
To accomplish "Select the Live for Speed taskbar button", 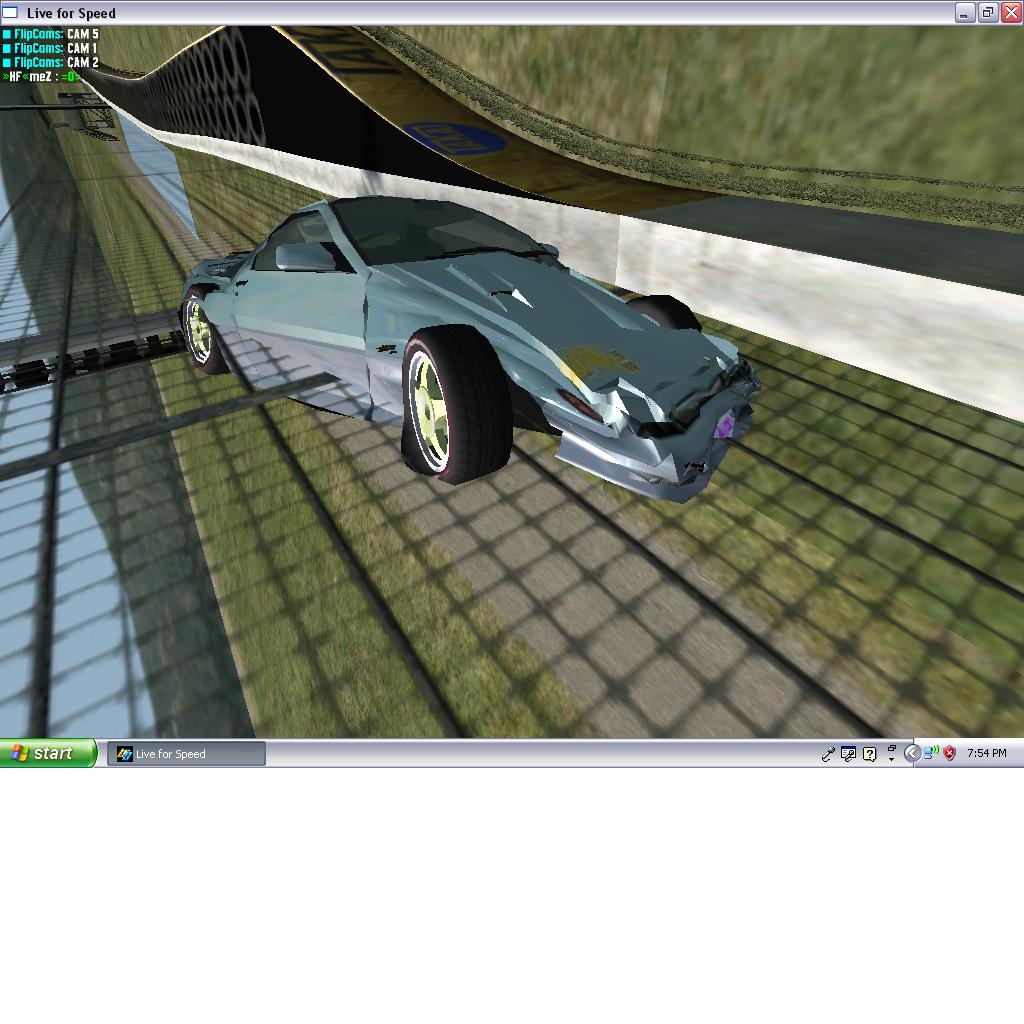I will [x=186, y=754].
